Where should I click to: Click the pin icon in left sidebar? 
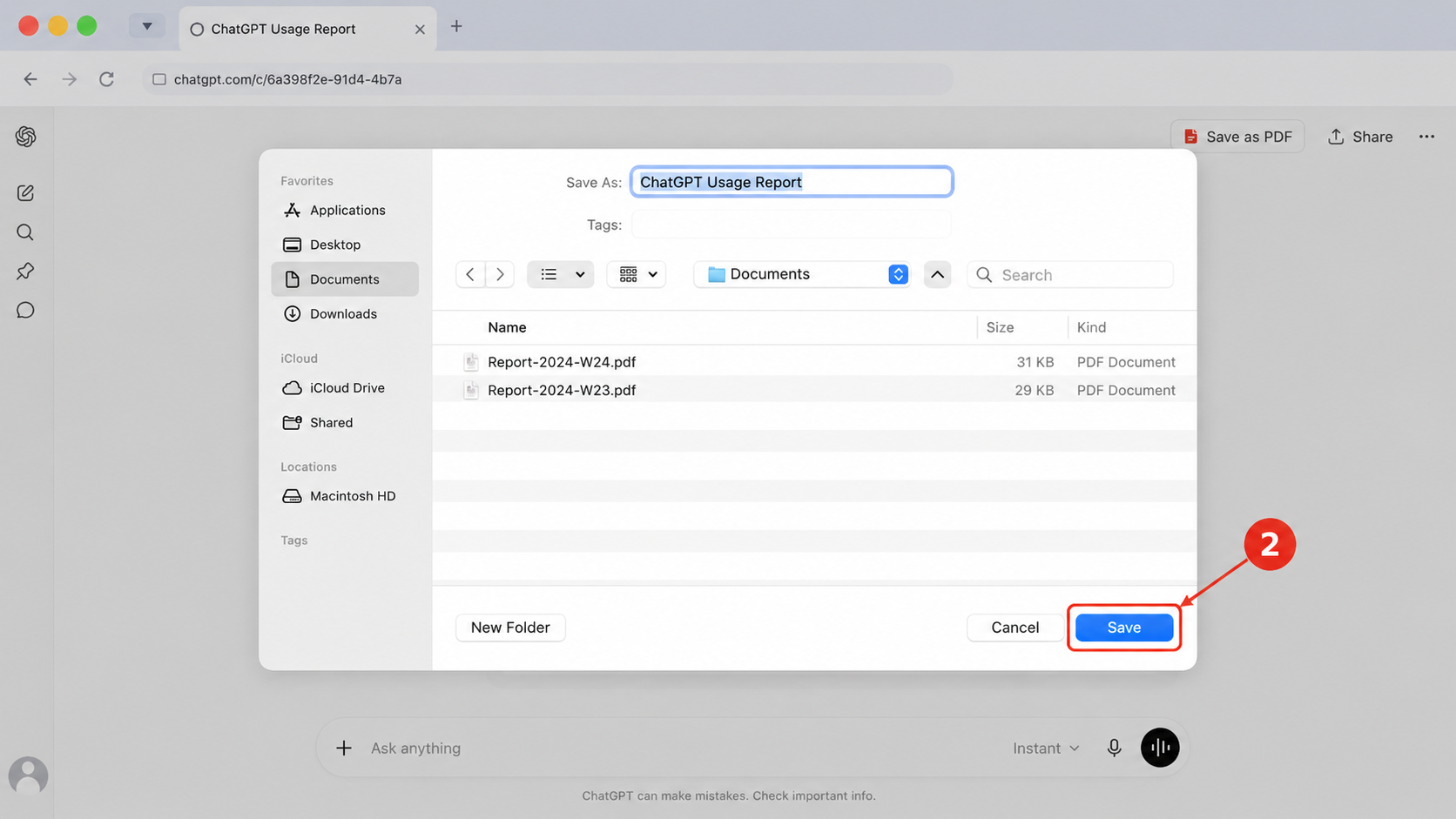(x=25, y=272)
